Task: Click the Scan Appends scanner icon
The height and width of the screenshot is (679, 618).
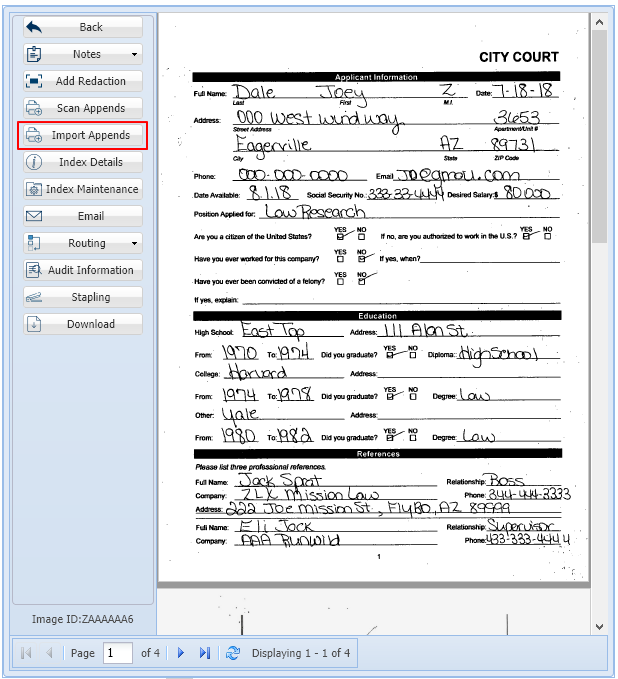Action: tap(34, 108)
